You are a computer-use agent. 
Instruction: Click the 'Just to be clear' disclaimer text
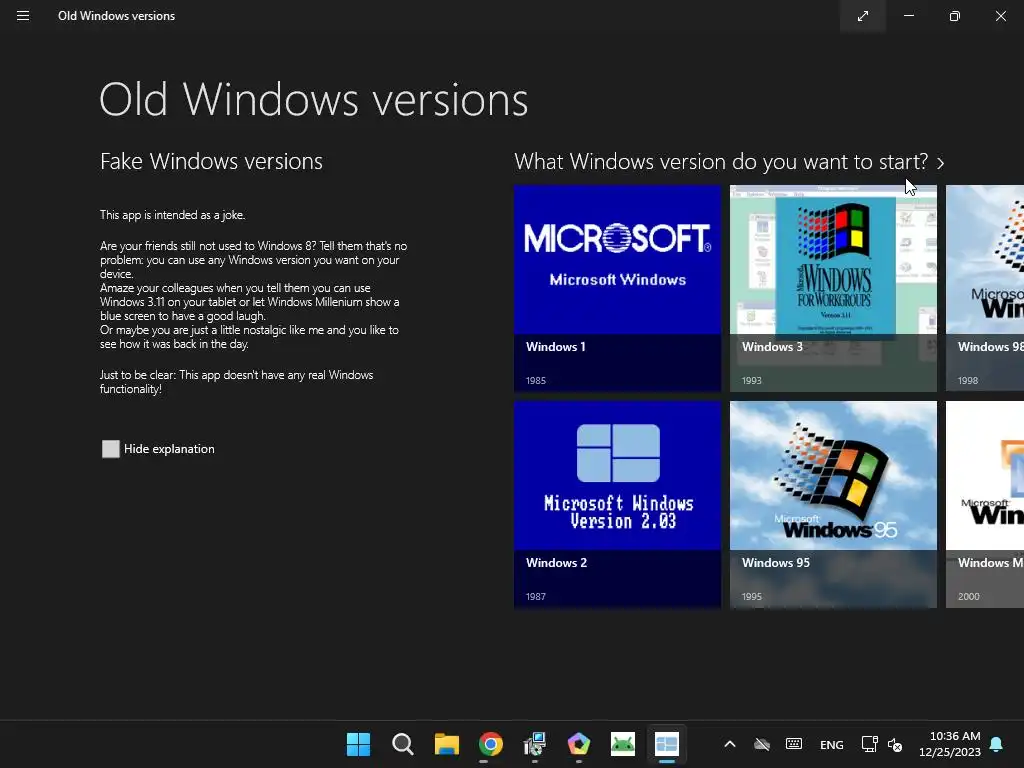236,382
